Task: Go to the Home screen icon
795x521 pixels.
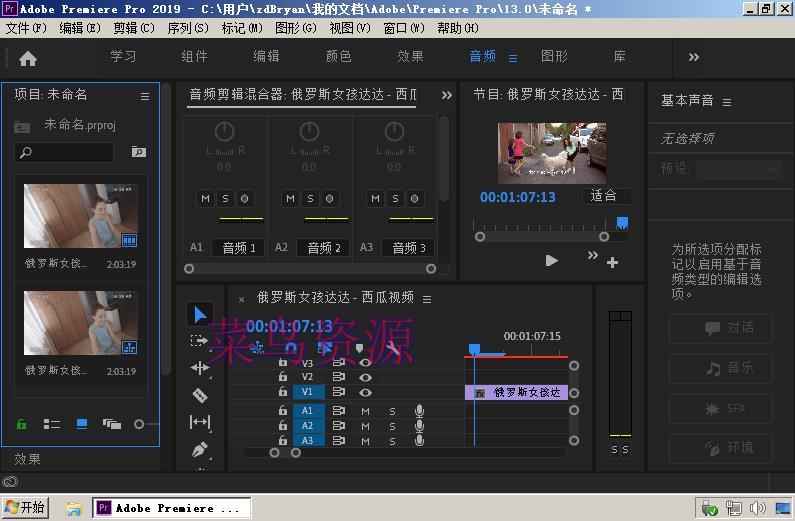Action: click(28, 58)
